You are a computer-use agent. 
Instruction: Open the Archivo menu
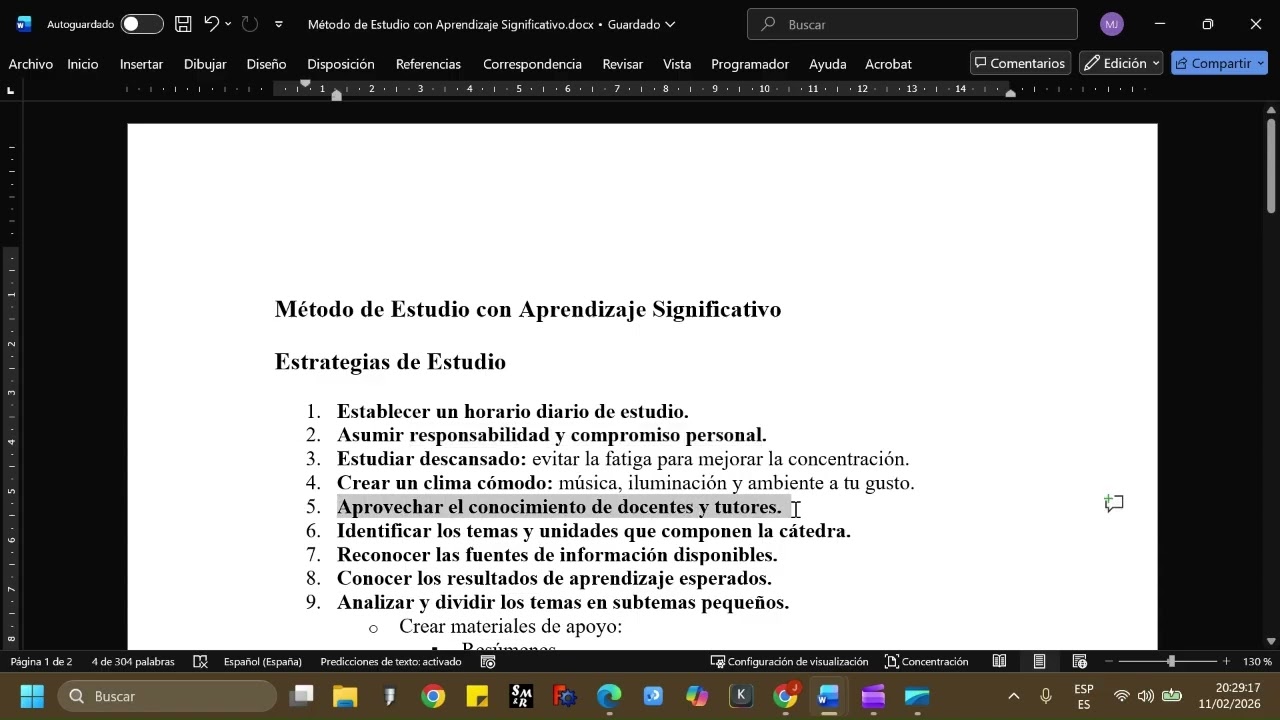[31, 64]
